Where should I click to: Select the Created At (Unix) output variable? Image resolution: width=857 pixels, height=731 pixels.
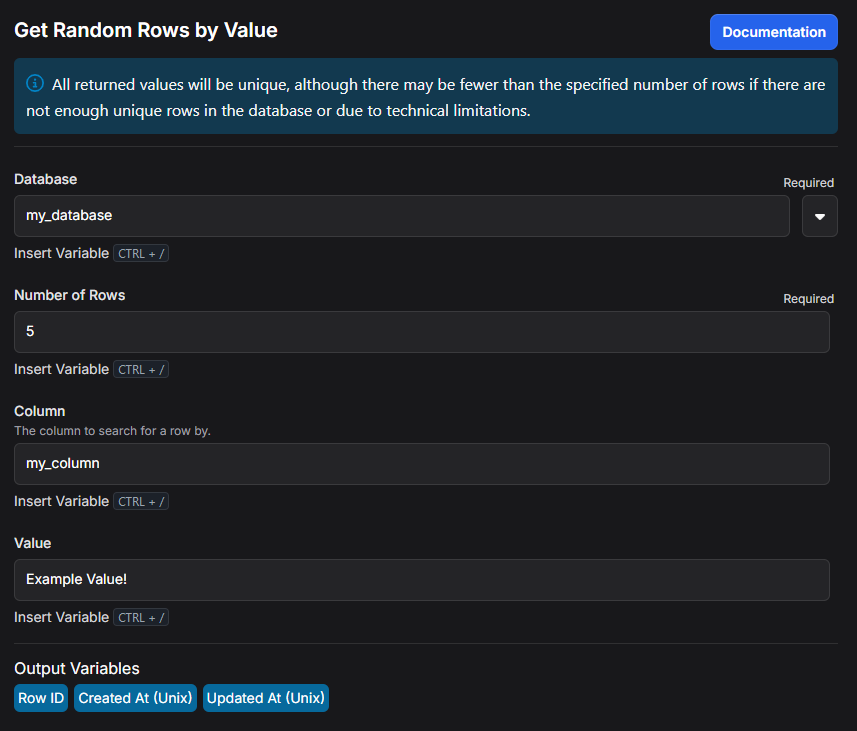tap(136, 698)
